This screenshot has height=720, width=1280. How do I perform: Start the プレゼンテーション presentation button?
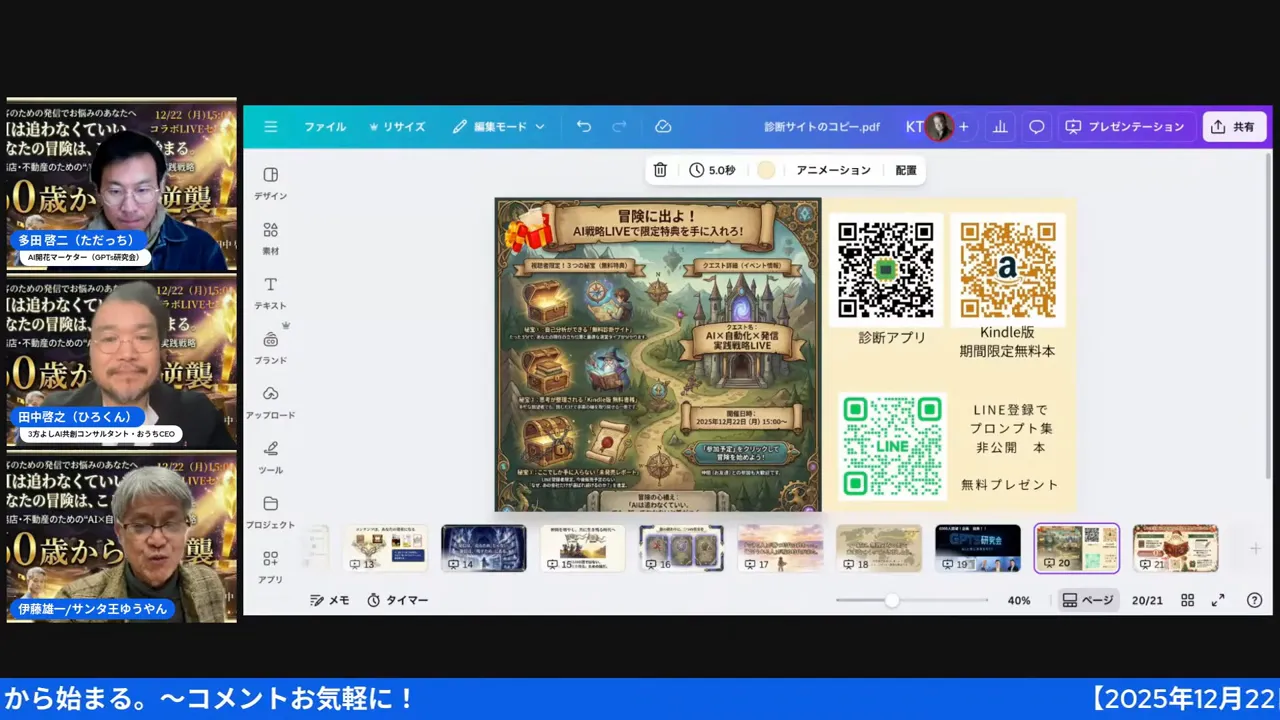click(x=1125, y=127)
